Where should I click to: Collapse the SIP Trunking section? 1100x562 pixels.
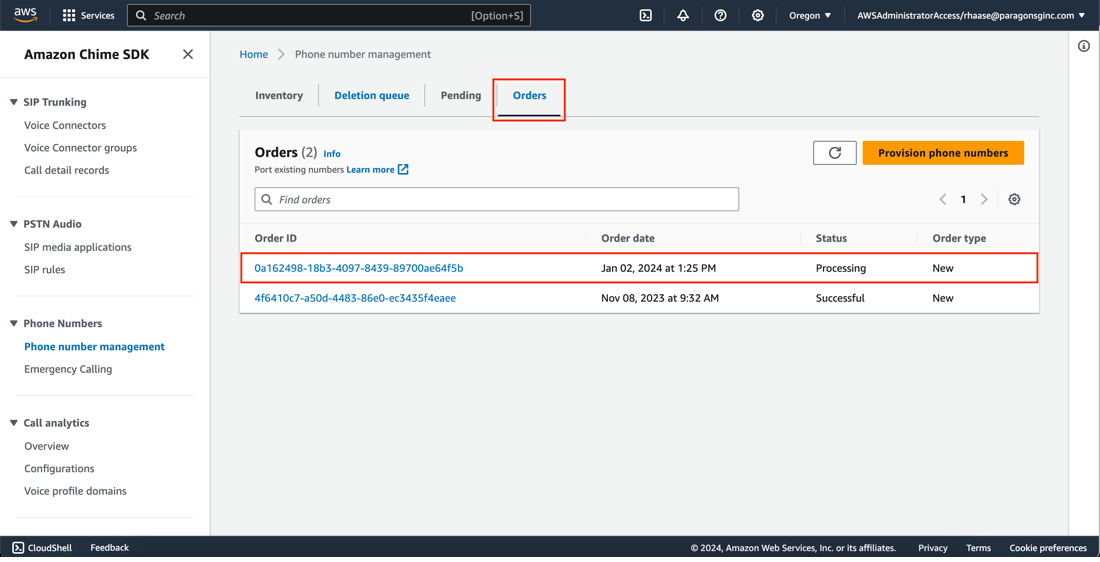pyautogui.click(x=13, y=102)
